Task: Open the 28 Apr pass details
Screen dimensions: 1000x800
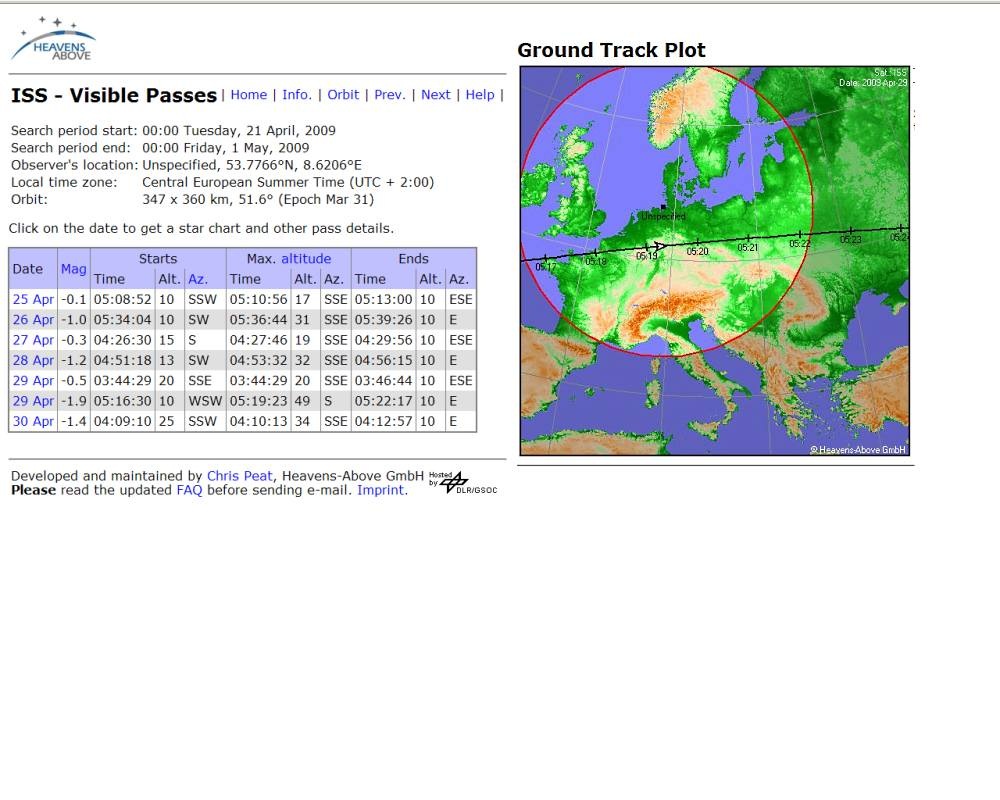Action: [x=33, y=360]
